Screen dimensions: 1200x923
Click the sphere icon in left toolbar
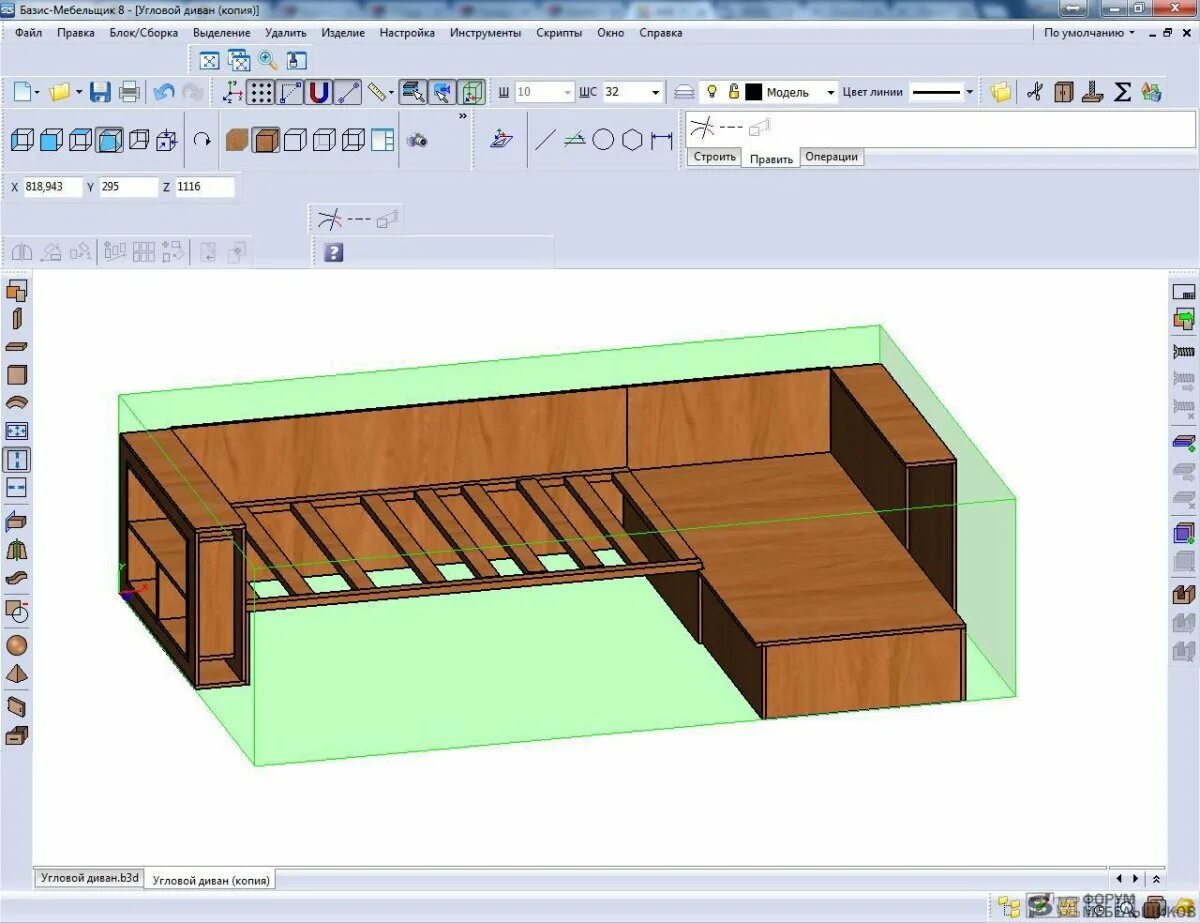[x=17, y=645]
